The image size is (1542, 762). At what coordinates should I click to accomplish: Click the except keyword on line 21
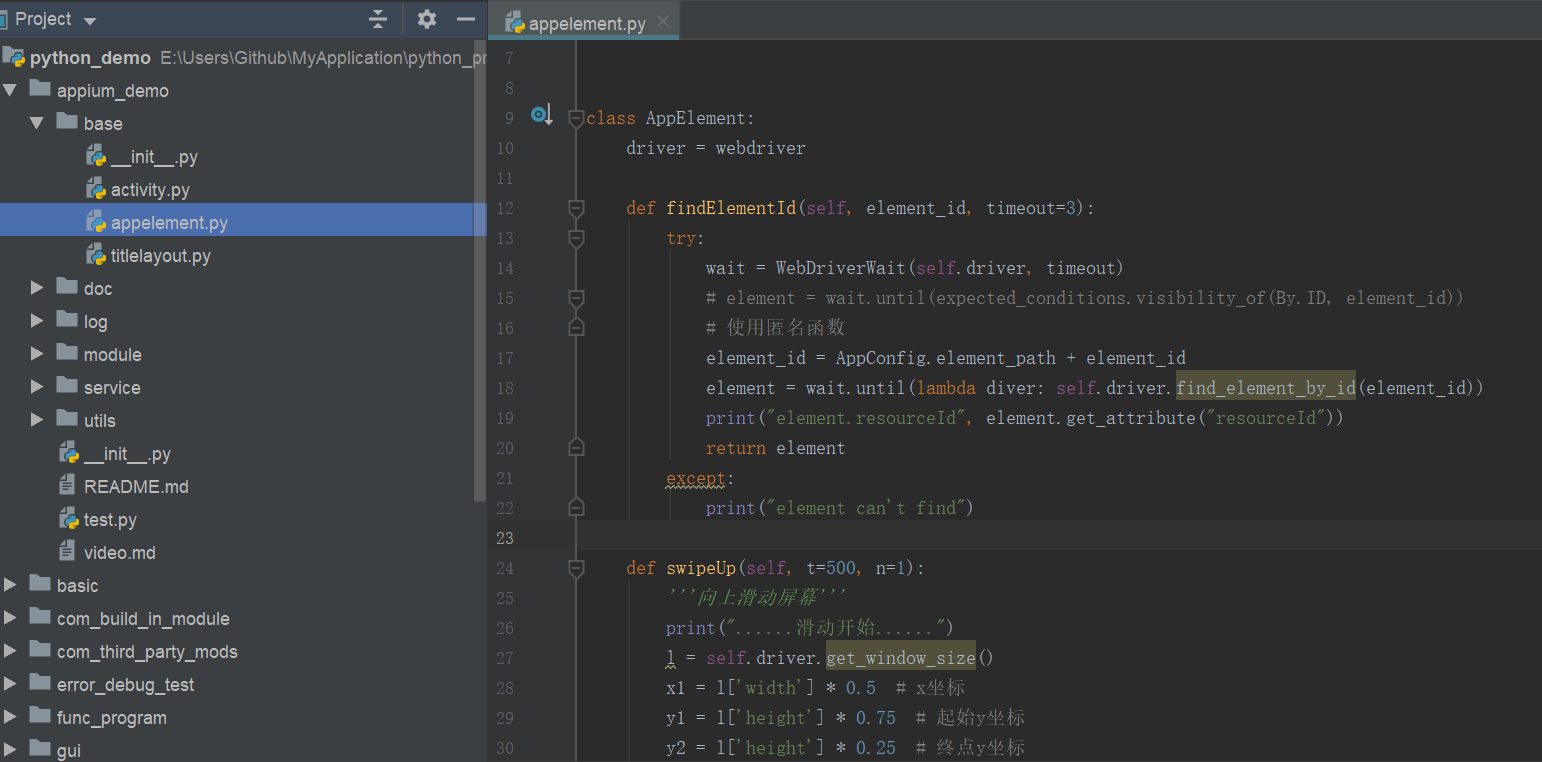[696, 479]
